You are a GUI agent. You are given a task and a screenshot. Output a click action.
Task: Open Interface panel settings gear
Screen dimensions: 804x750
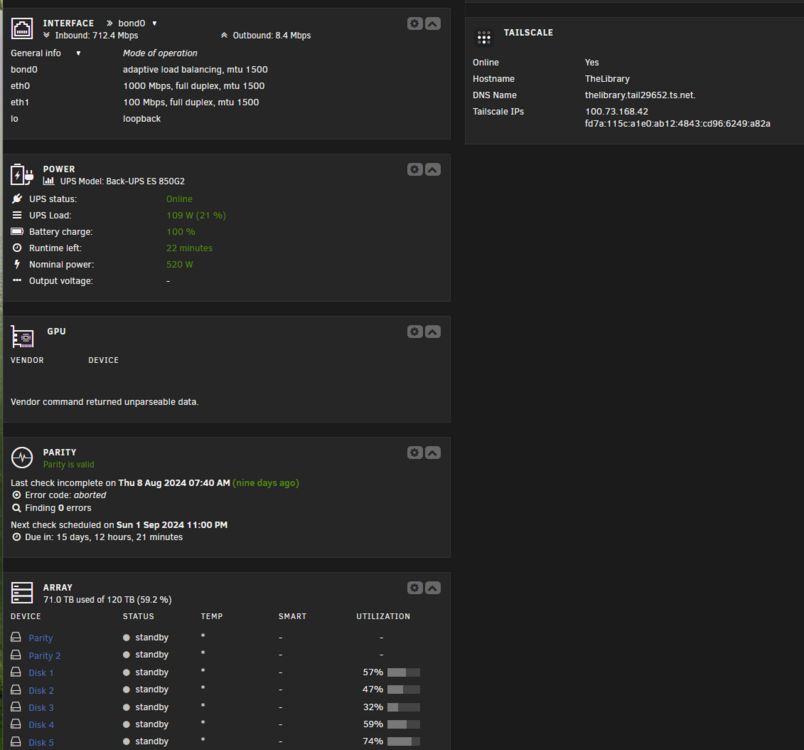[415, 24]
